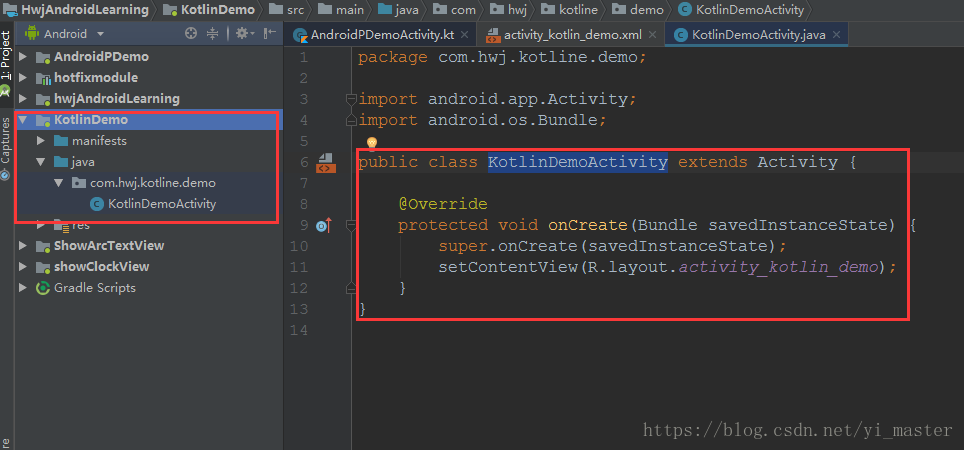Click the @Override annotation in editor
964x450 pixels.
[443, 204]
